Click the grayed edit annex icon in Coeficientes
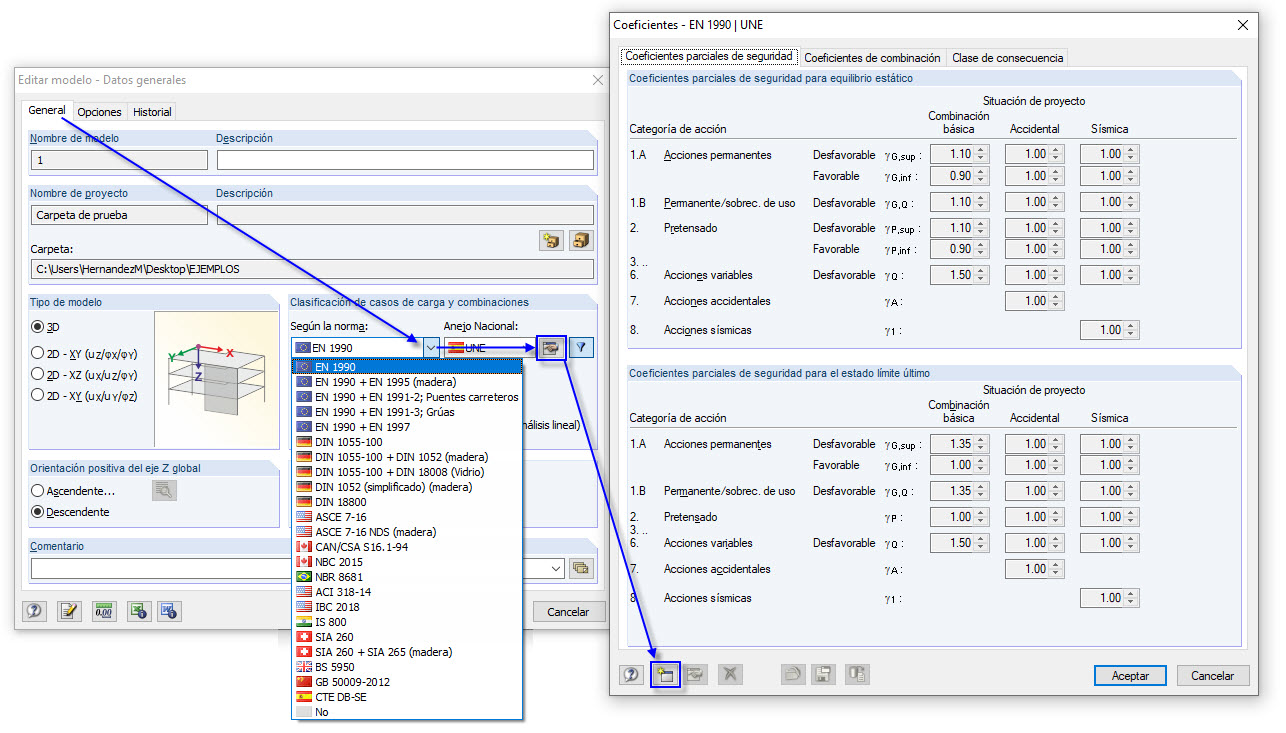 [695, 675]
